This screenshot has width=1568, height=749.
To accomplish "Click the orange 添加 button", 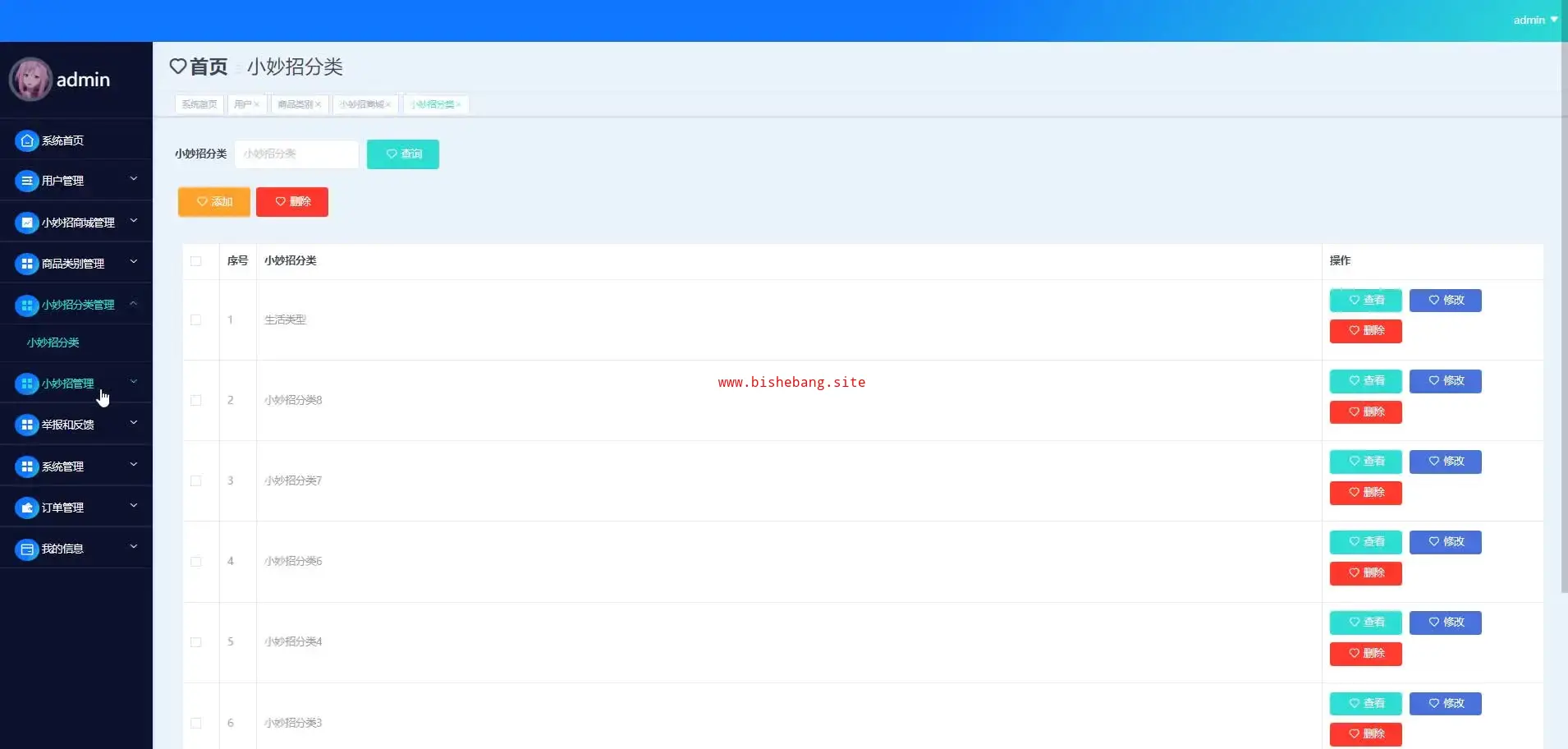I will [214, 202].
